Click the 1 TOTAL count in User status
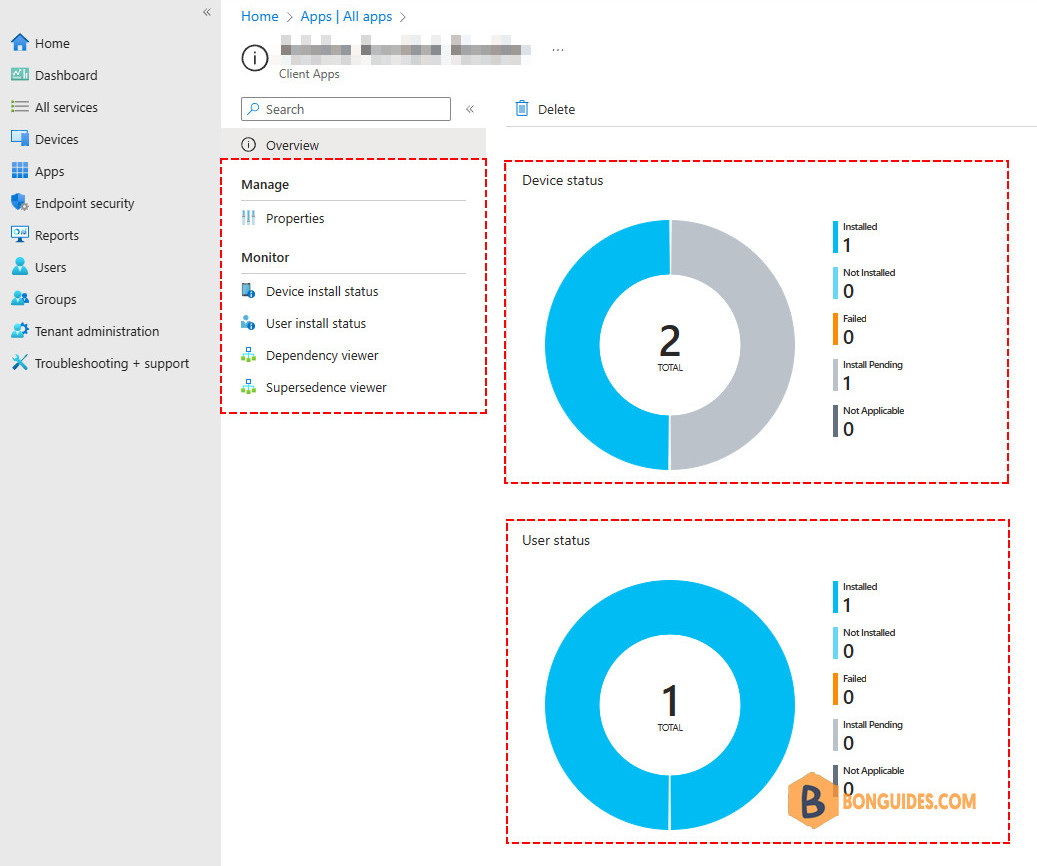The height and width of the screenshot is (866, 1037). tap(670, 707)
